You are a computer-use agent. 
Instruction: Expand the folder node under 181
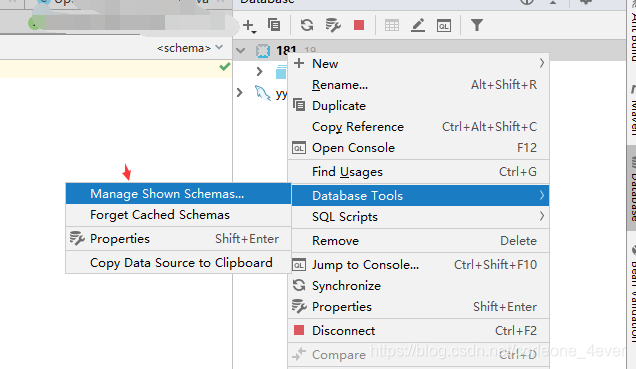[260, 72]
